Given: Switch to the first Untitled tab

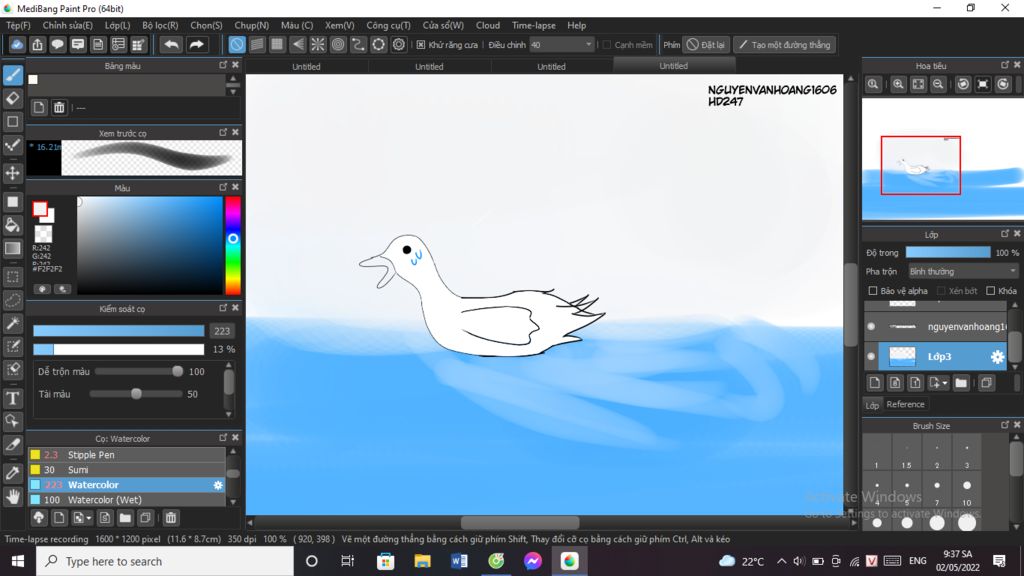Looking at the screenshot, I should (x=306, y=67).
